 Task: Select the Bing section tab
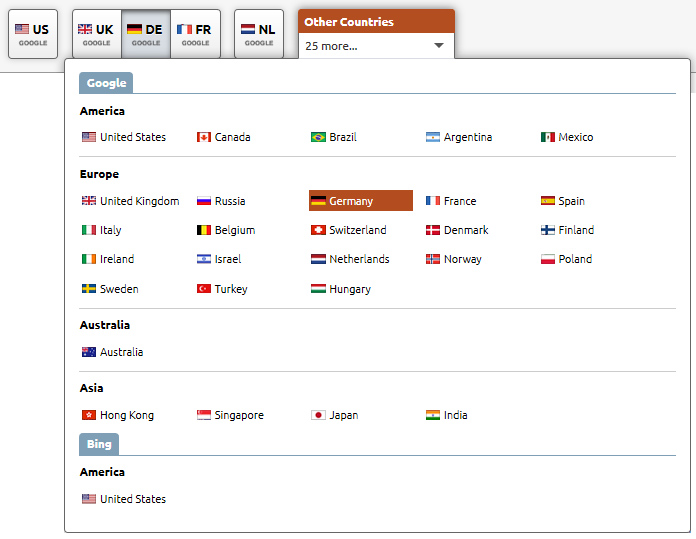[99, 444]
